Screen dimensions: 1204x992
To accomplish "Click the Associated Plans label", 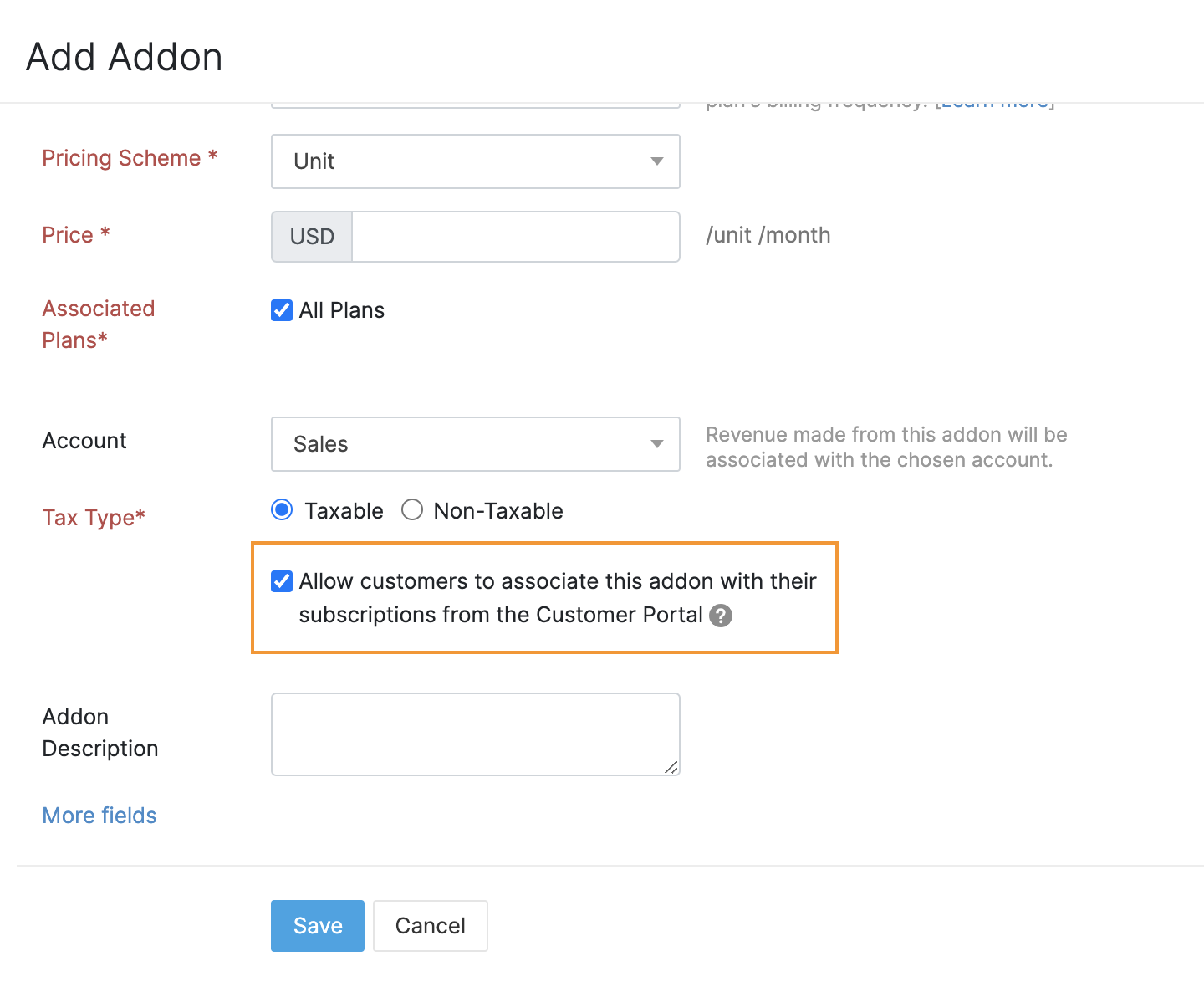I will coord(98,325).
